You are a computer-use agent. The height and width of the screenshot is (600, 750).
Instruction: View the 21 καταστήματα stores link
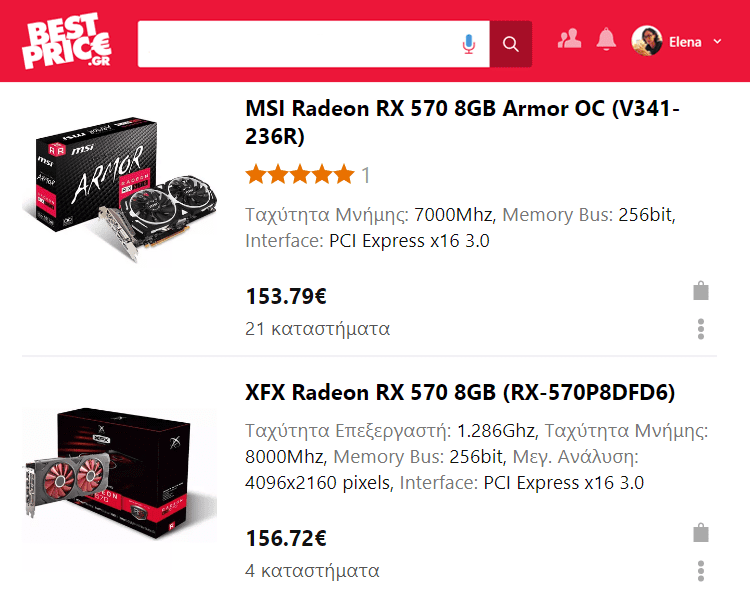point(318,329)
